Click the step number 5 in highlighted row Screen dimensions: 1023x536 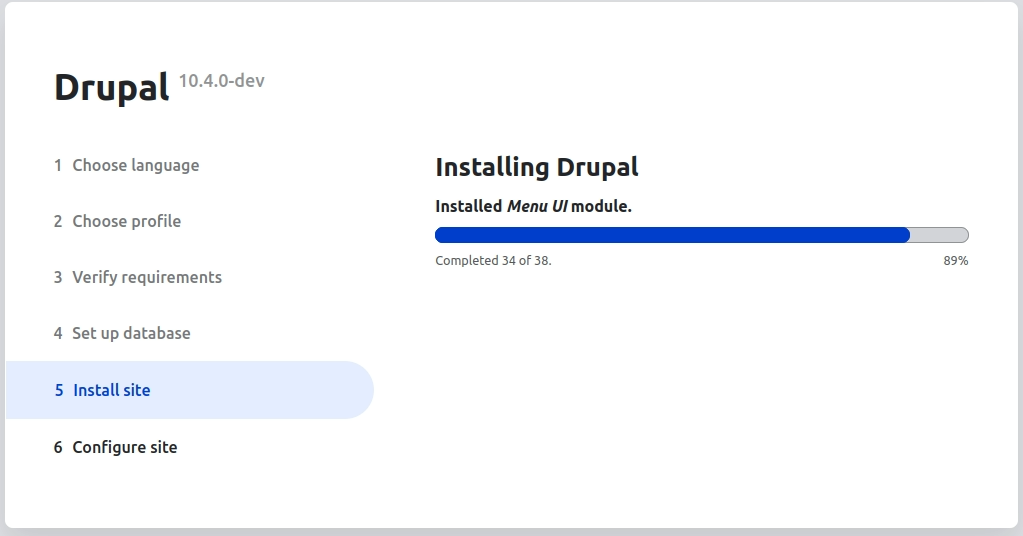tap(59, 391)
